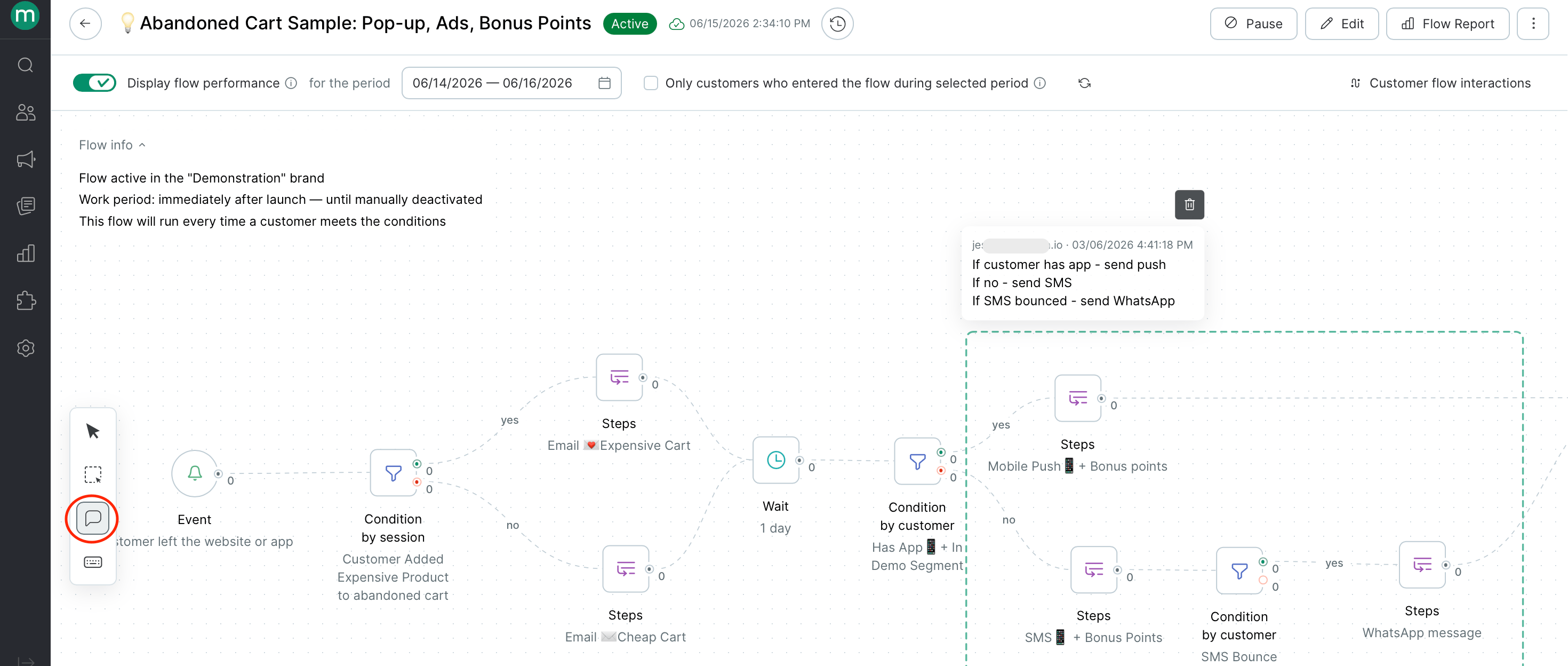Select the comment tool in canvas toolbar
Viewport: 1568px width, 666px height.
[92, 519]
